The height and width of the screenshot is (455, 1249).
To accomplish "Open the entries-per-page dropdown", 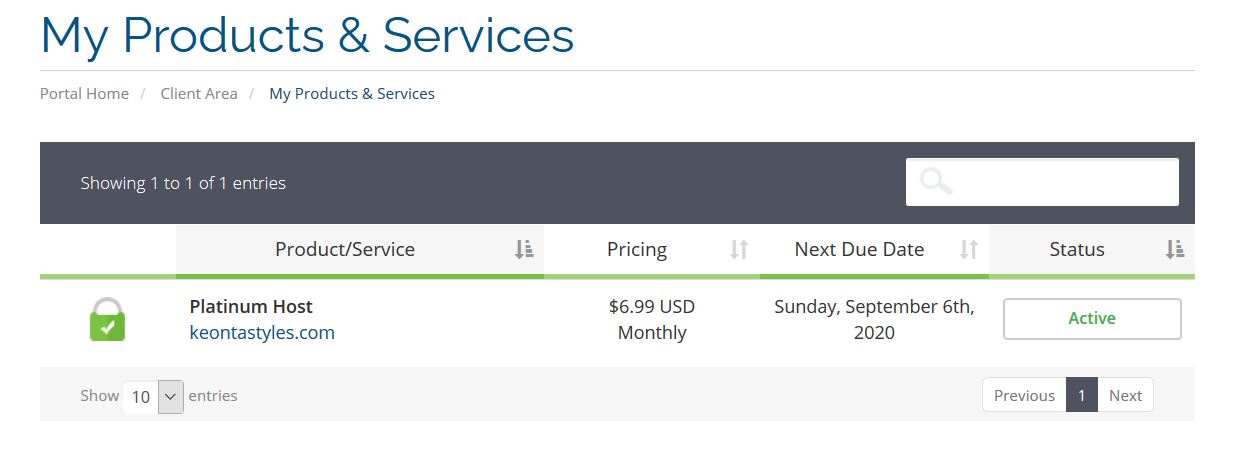I will pyautogui.click(x=154, y=396).
